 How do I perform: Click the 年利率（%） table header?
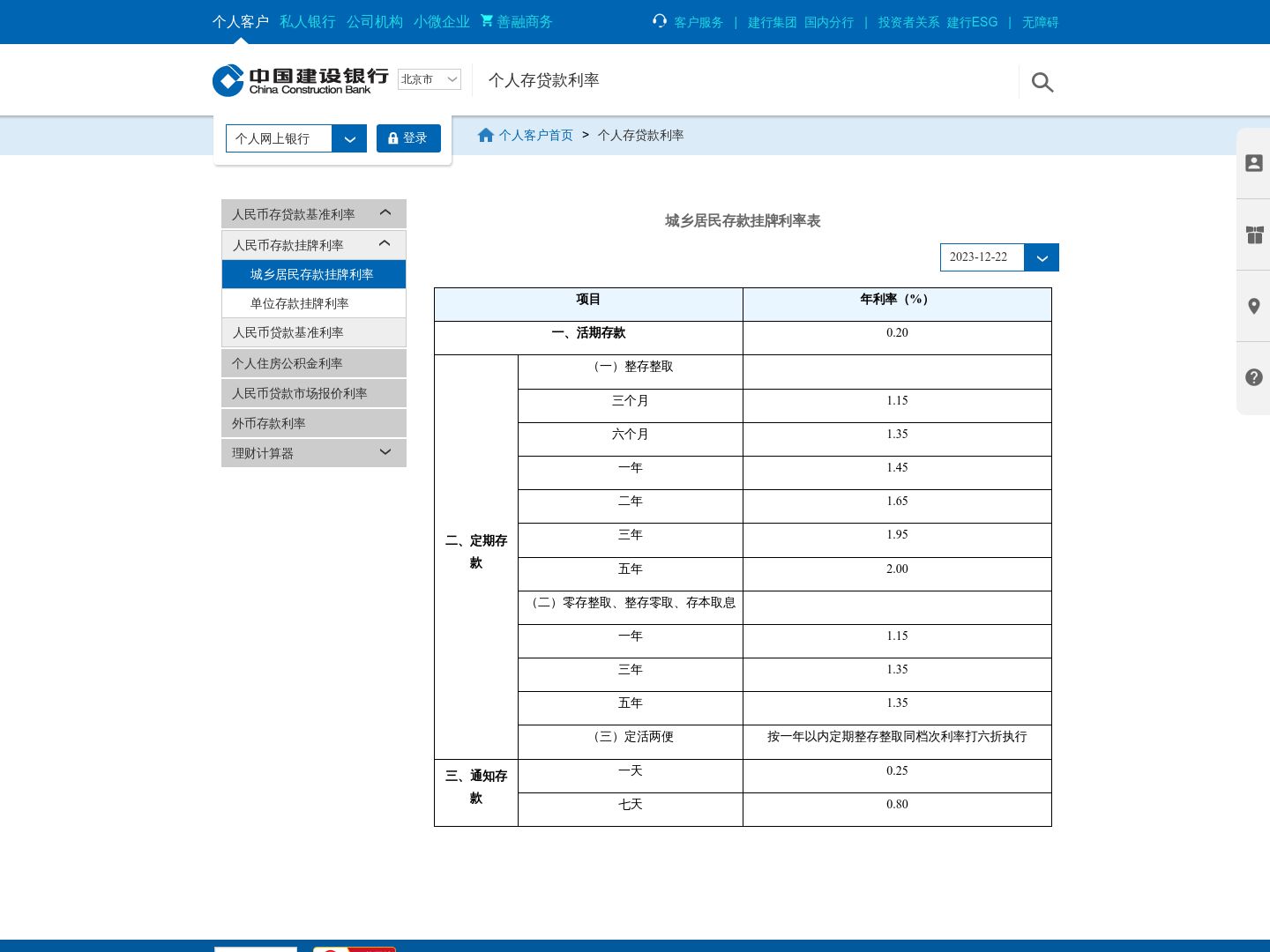tap(897, 304)
